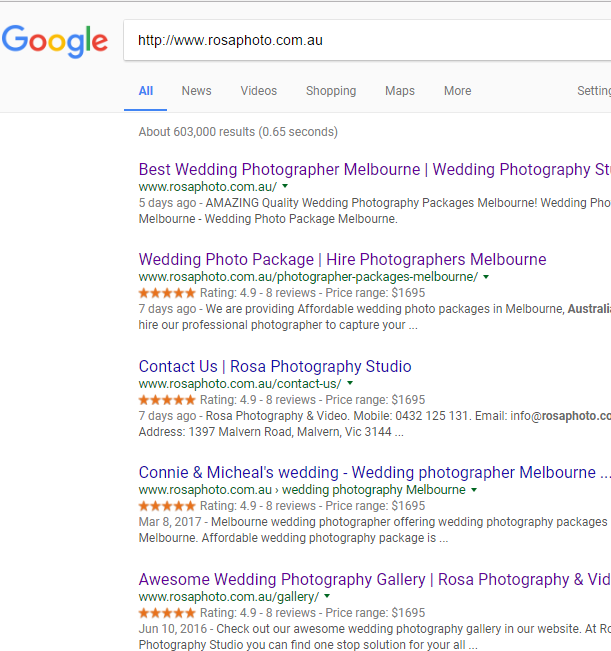Open Connie & Micheal's wedding result

(x=375, y=472)
